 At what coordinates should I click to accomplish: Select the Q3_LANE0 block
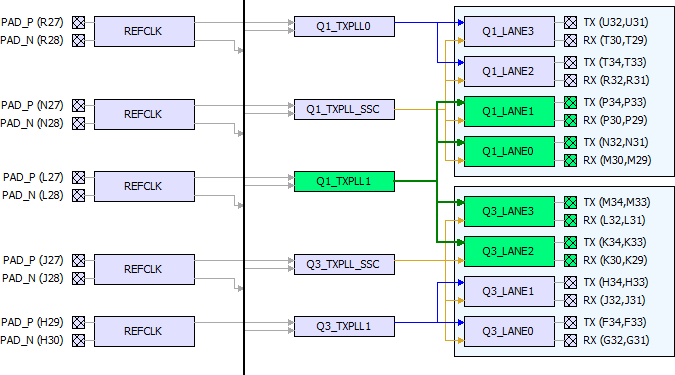click(x=509, y=332)
